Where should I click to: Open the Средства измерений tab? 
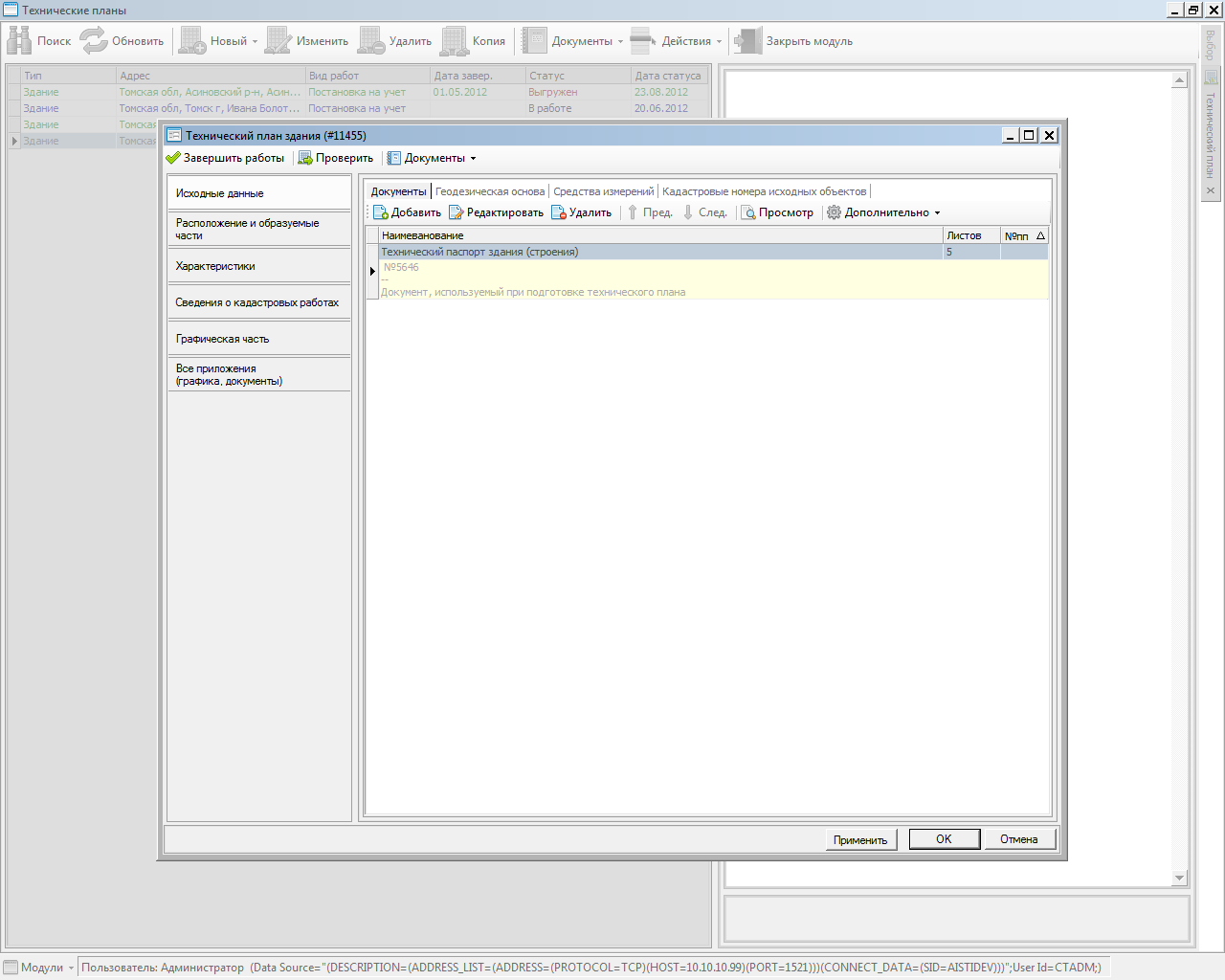pyautogui.click(x=603, y=191)
